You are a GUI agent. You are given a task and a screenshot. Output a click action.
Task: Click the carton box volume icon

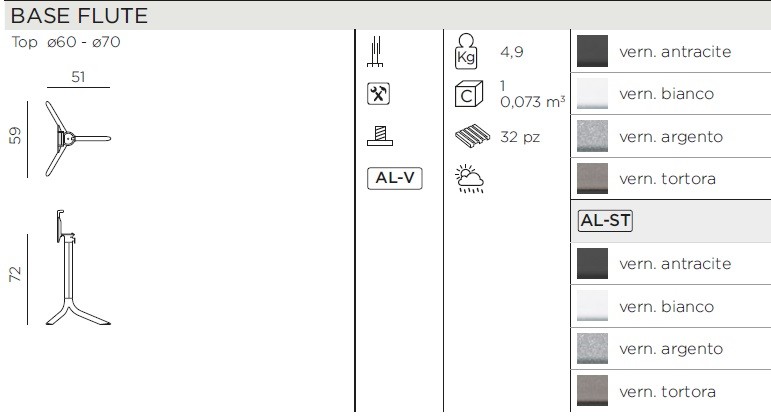[469, 94]
